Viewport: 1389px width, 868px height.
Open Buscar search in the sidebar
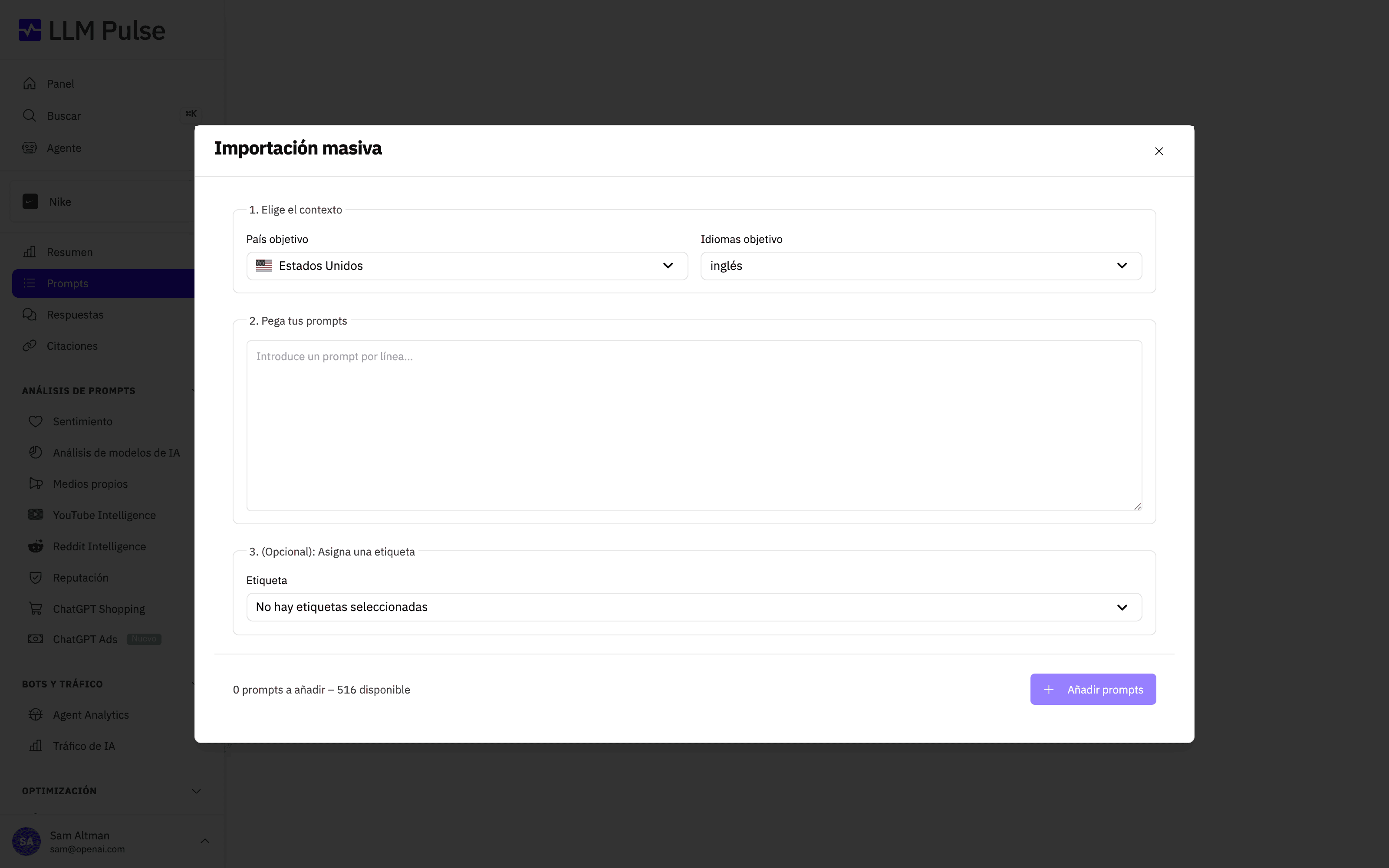click(64, 116)
